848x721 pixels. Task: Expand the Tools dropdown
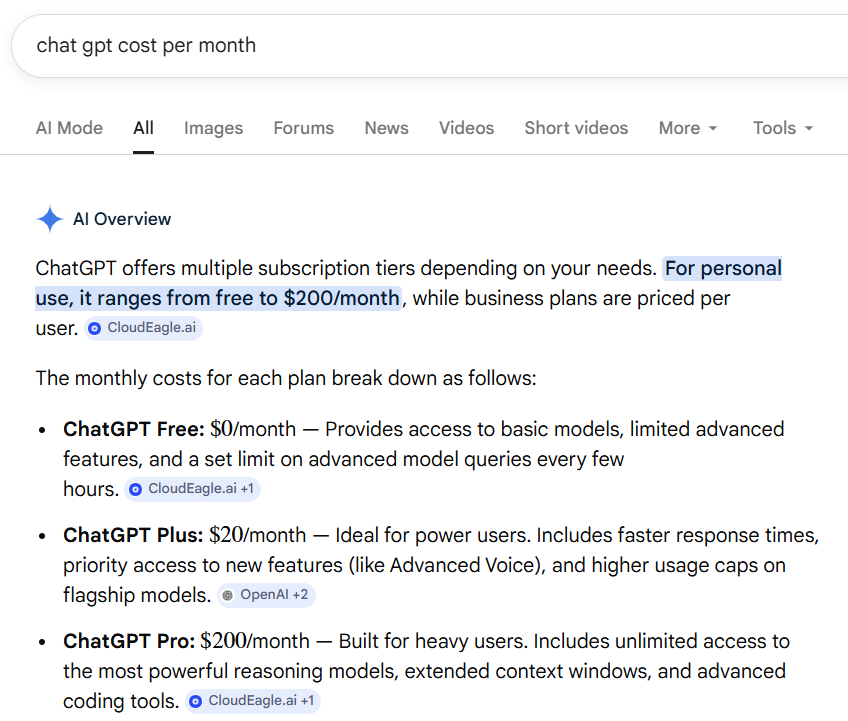pyautogui.click(x=783, y=128)
